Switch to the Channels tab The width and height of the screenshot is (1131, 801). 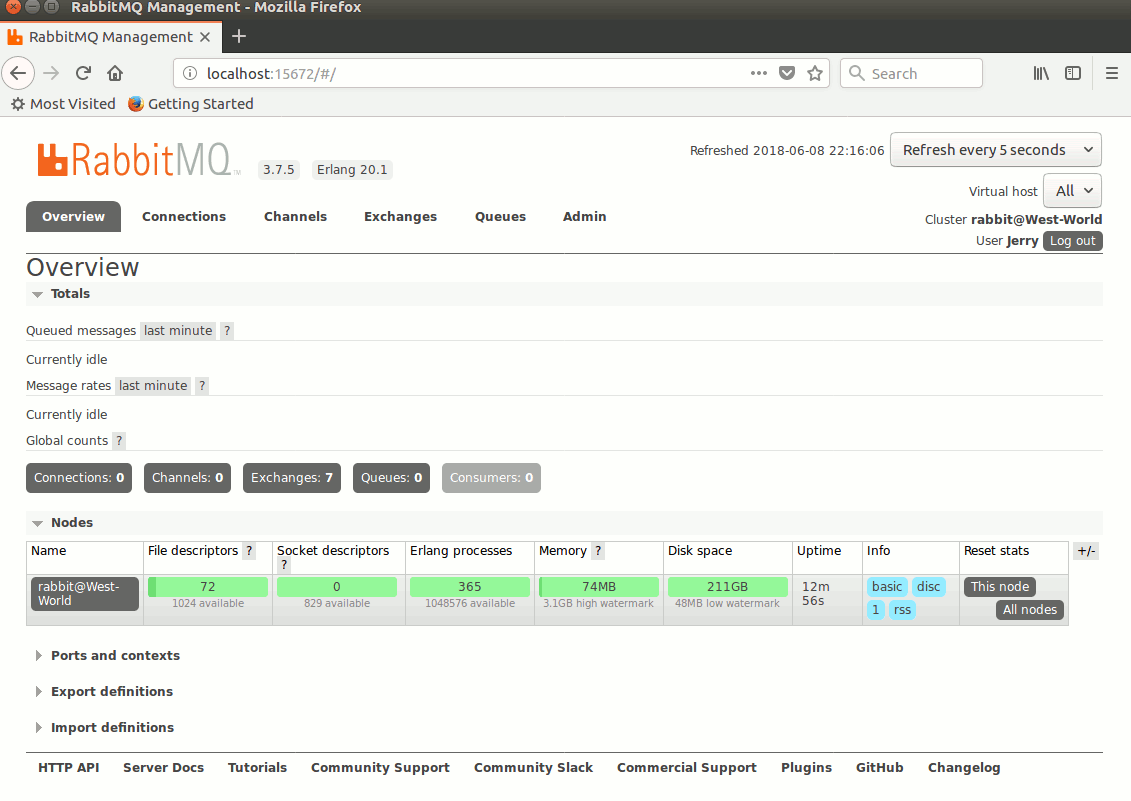[295, 216]
